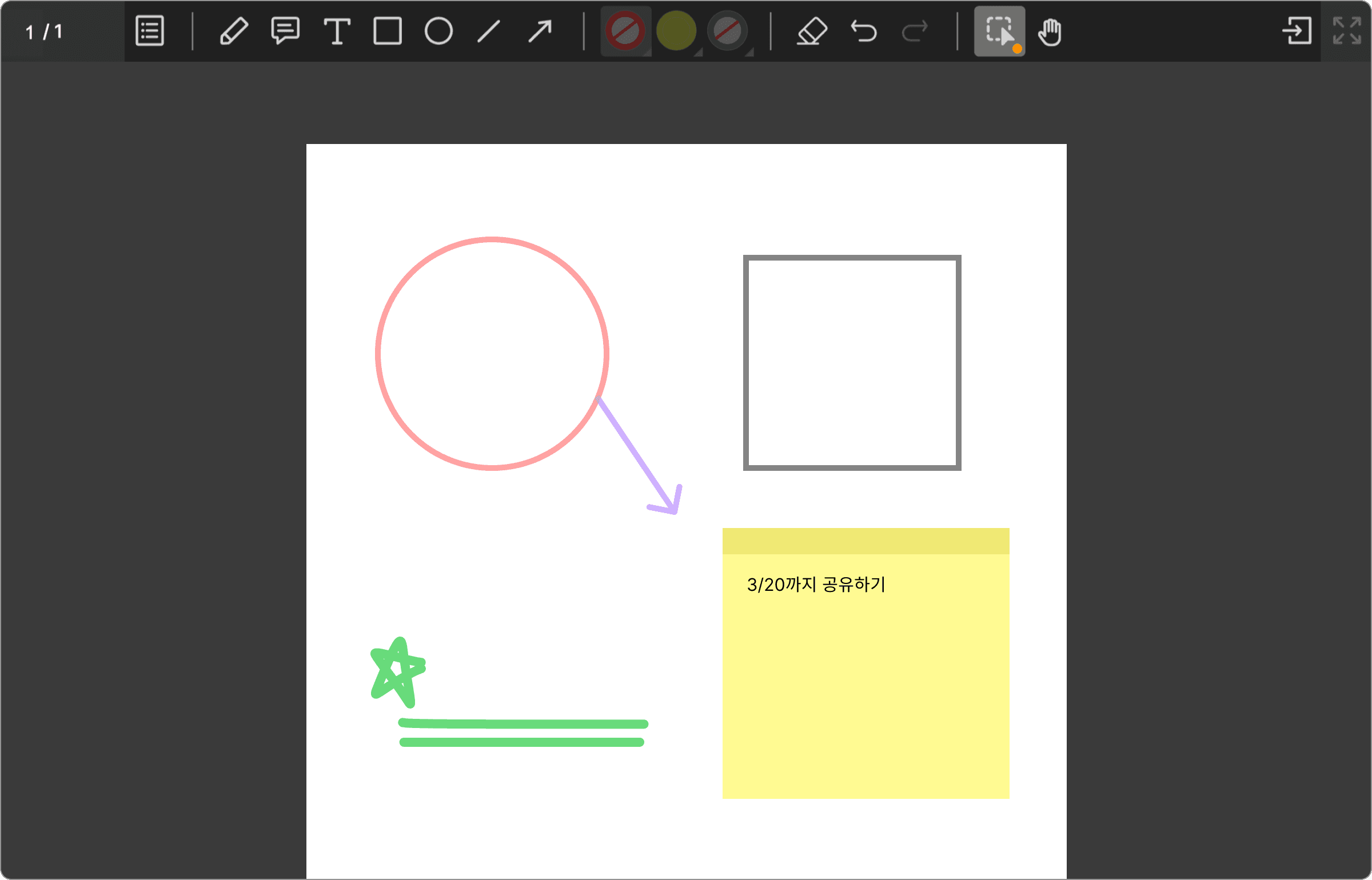Select the arrow drawing tool

540,31
